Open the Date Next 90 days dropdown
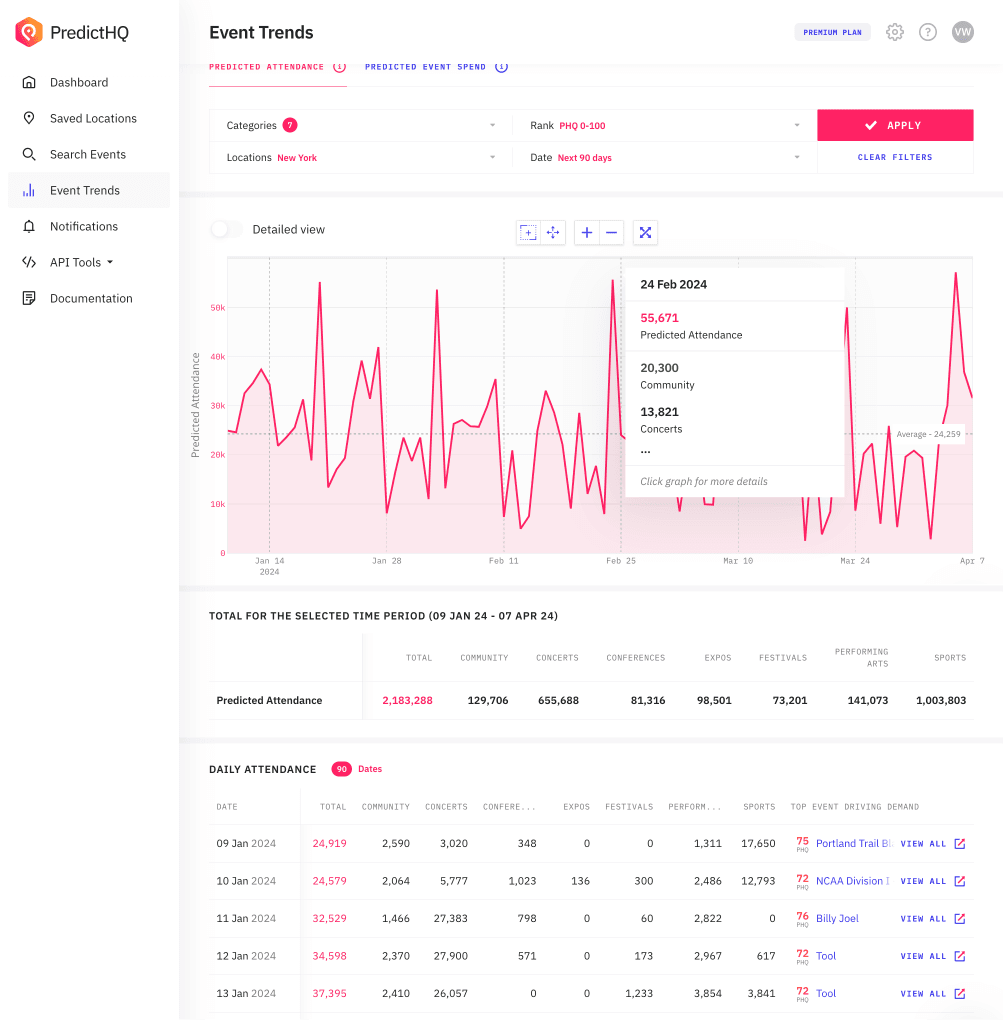 click(665, 157)
